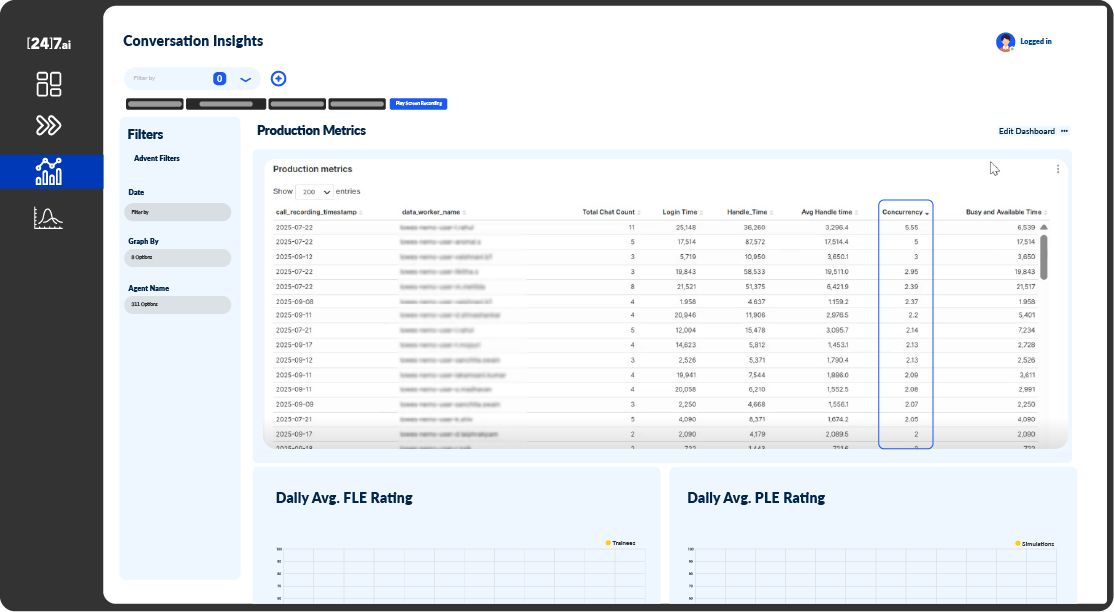Sort table by Total Chat Count header
This screenshot has height=612, width=1114.
coord(610,212)
